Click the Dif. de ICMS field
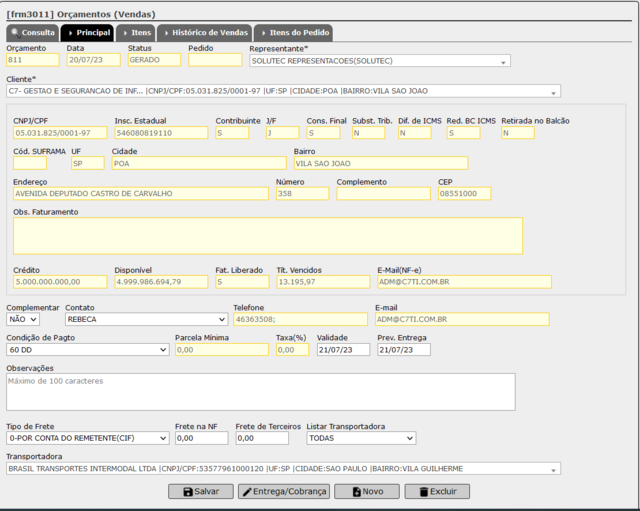 point(415,133)
